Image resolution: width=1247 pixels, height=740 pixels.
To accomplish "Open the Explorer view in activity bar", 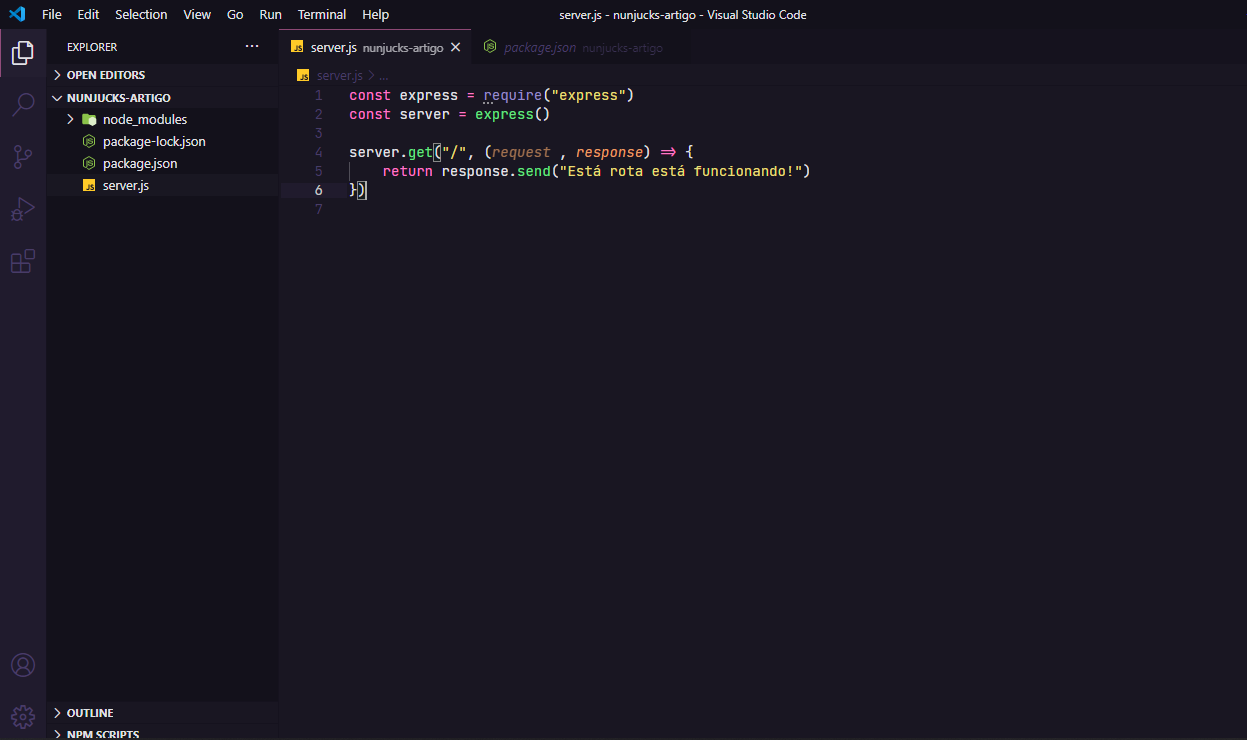I will click(23, 52).
